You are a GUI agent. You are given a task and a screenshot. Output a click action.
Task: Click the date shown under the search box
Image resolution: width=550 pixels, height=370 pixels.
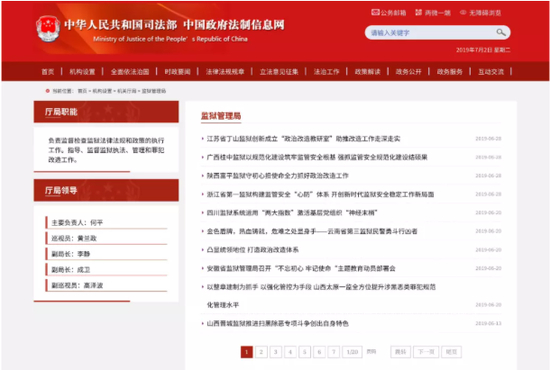(483, 50)
